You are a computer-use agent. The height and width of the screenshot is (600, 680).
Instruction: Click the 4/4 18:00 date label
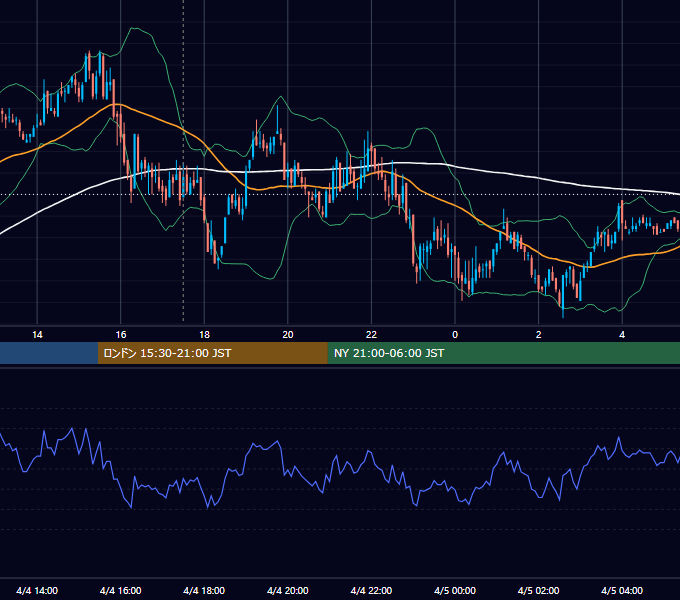point(204,590)
